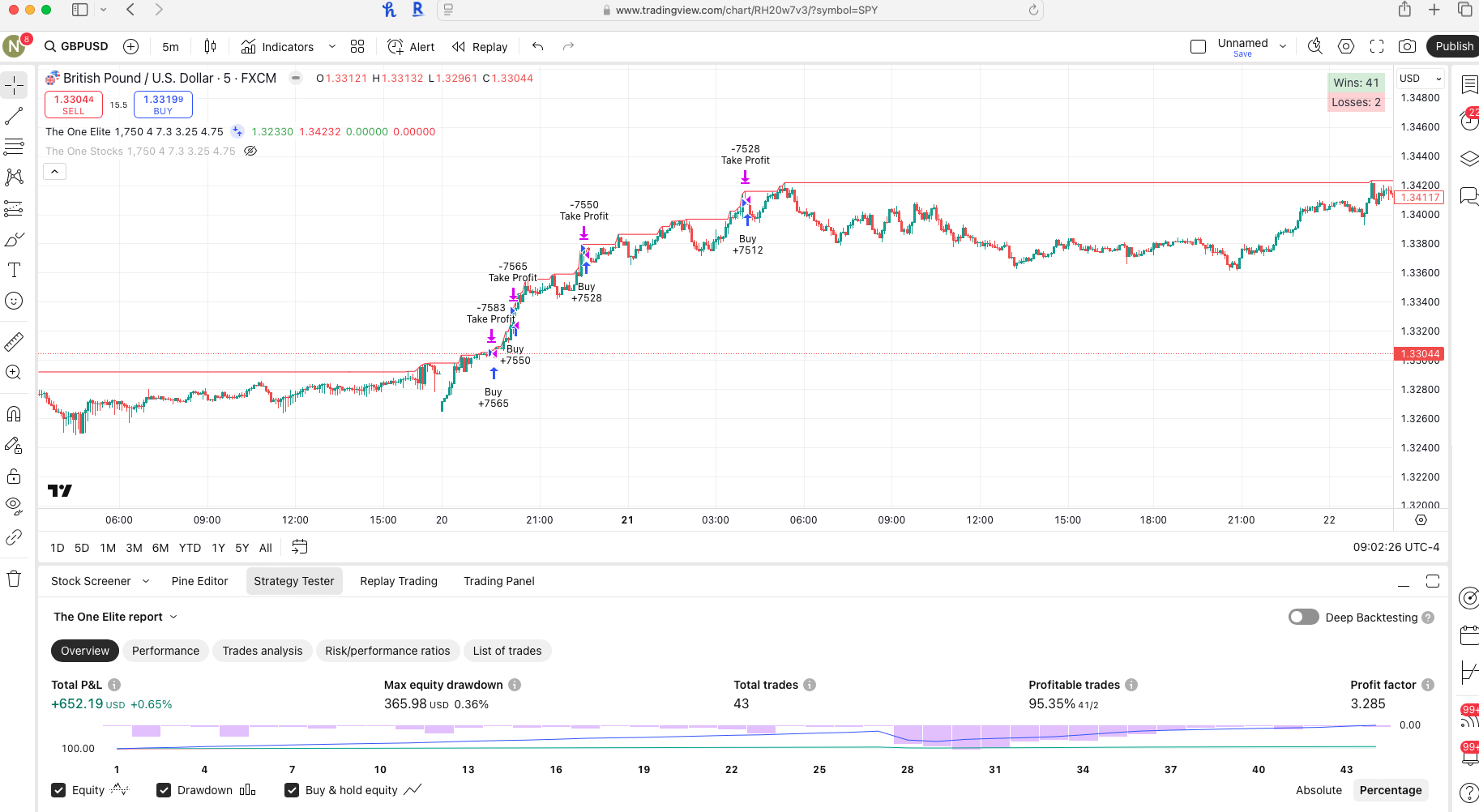
Task: Lock all drawing tools
Action: point(14,476)
